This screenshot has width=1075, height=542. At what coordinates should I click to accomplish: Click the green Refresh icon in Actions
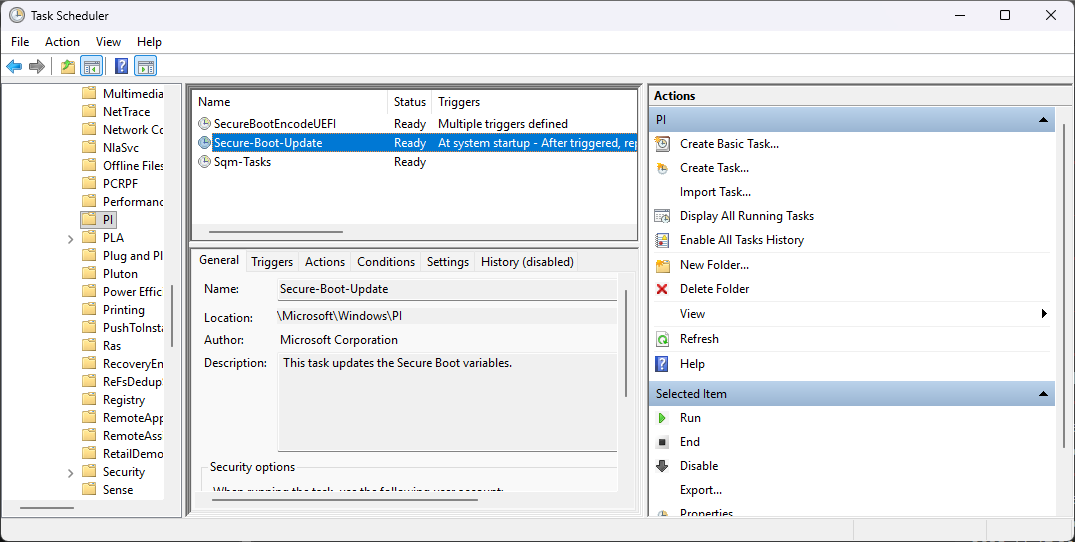click(662, 339)
